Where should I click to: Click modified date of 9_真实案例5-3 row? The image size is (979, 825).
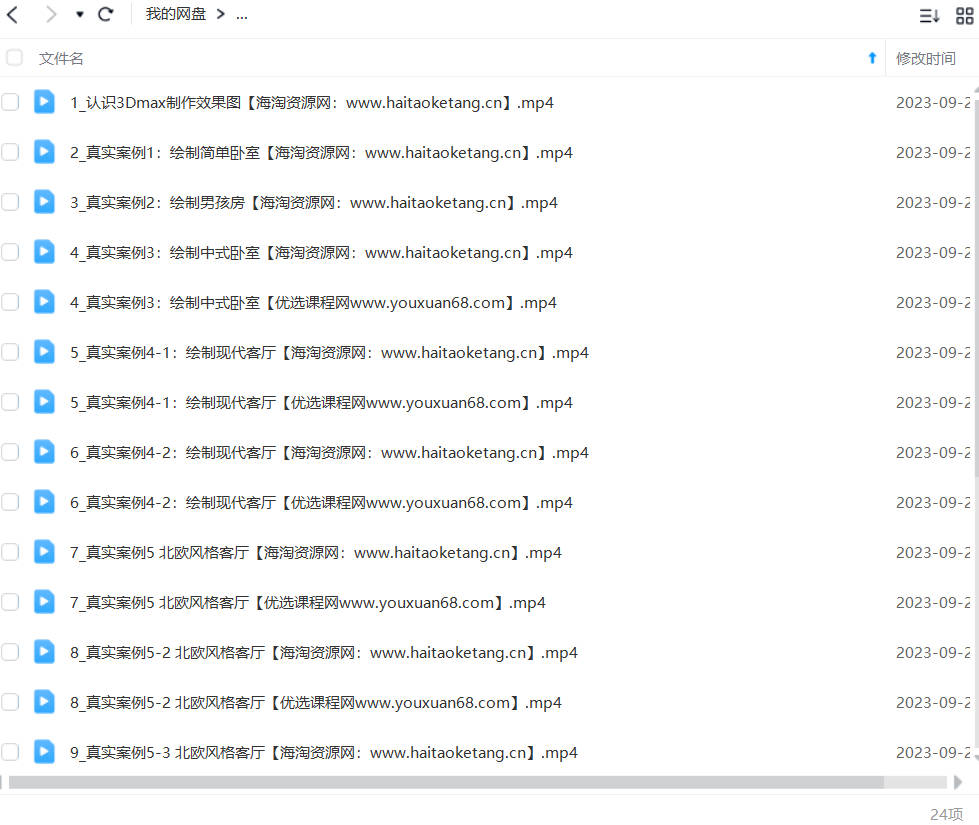933,753
